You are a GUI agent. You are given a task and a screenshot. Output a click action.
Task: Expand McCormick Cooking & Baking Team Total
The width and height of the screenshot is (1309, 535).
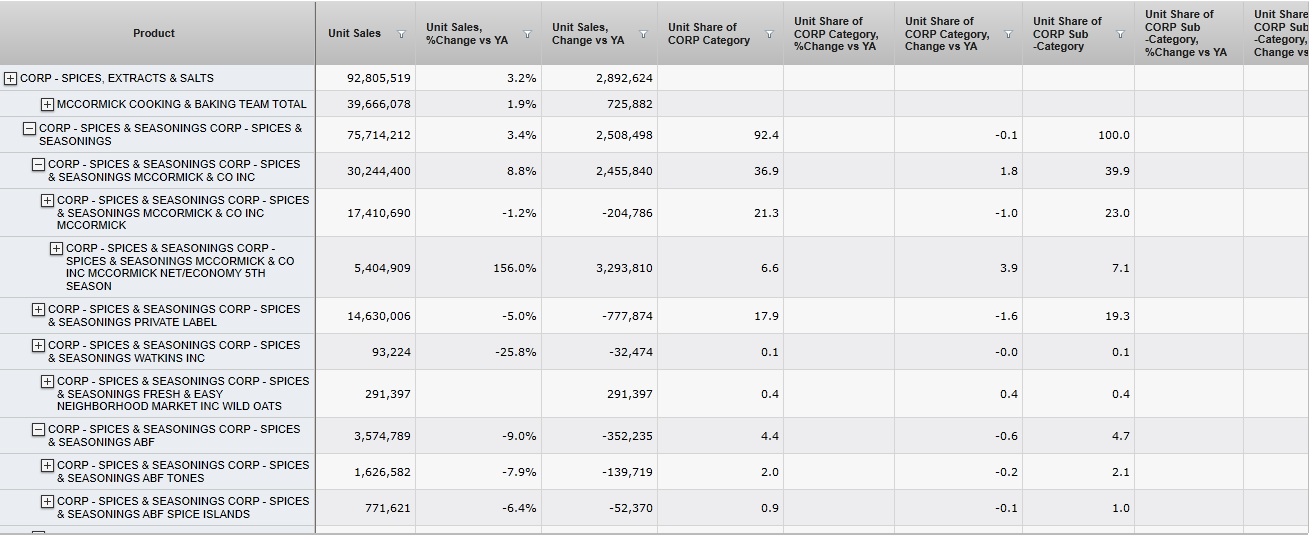coord(48,104)
